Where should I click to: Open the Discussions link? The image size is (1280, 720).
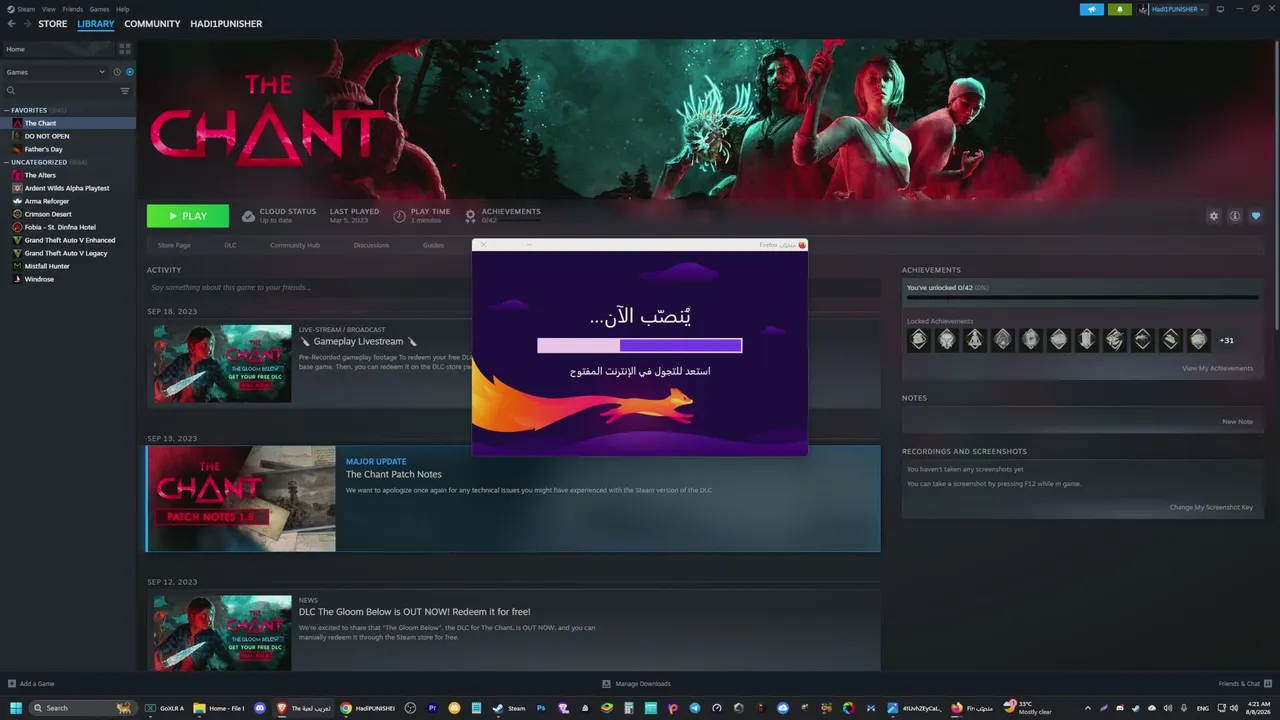point(371,245)
